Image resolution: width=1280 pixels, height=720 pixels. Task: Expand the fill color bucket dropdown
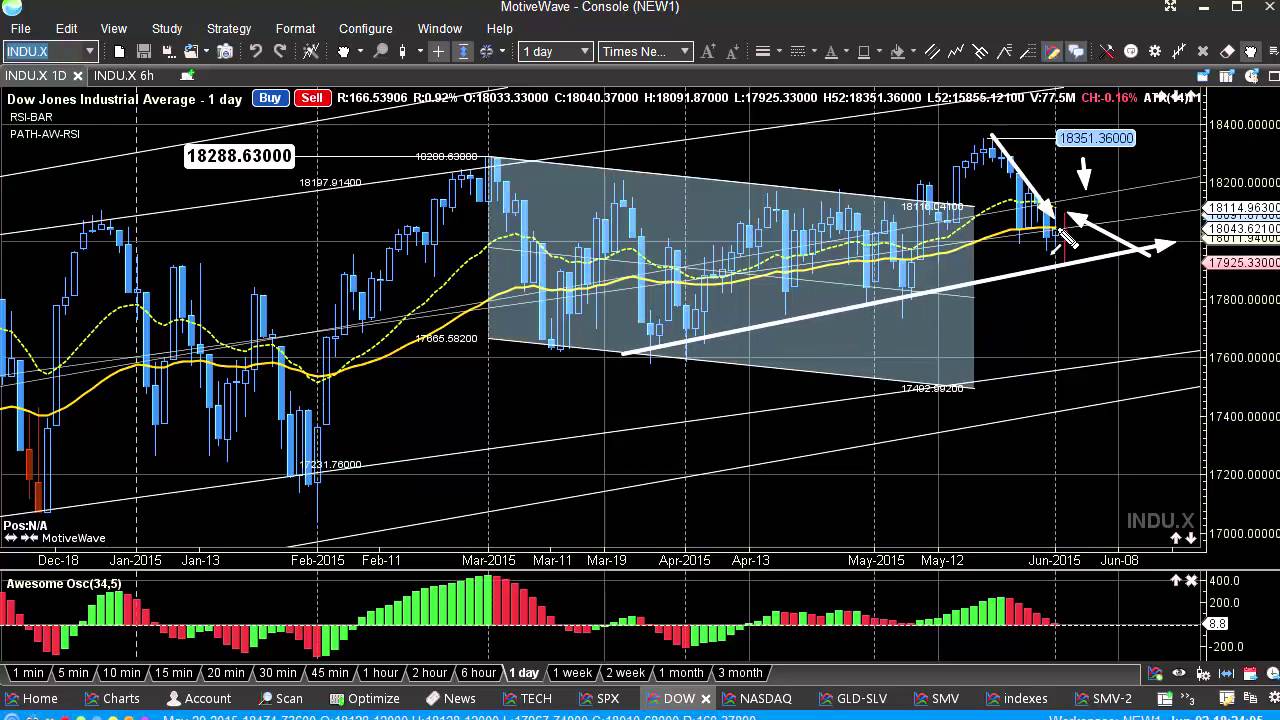coord(914,51)
